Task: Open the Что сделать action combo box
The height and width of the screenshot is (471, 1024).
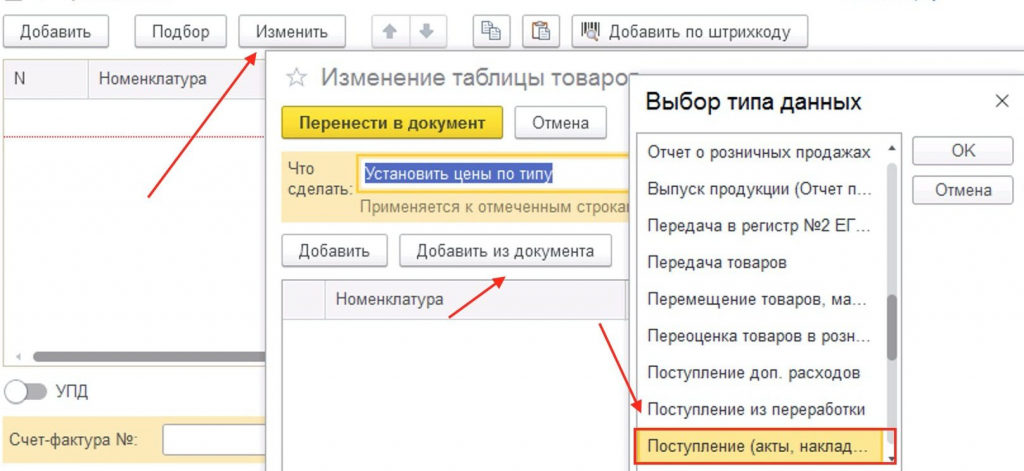Action: [493, 174]
